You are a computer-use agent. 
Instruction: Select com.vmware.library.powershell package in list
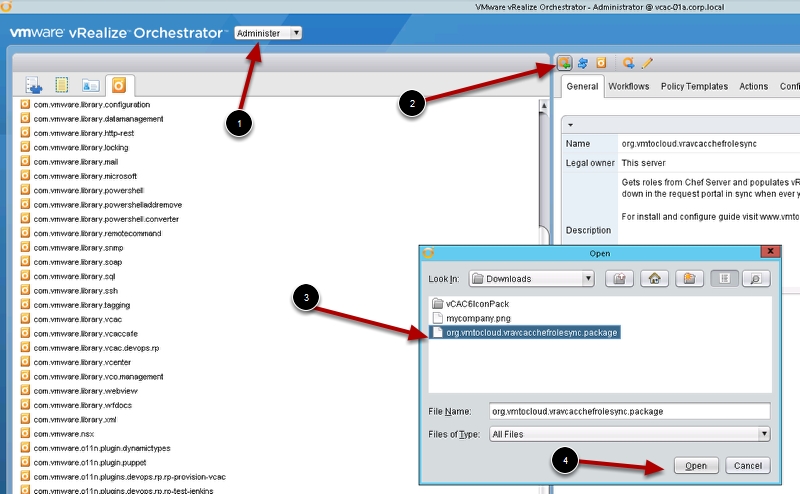88,190
